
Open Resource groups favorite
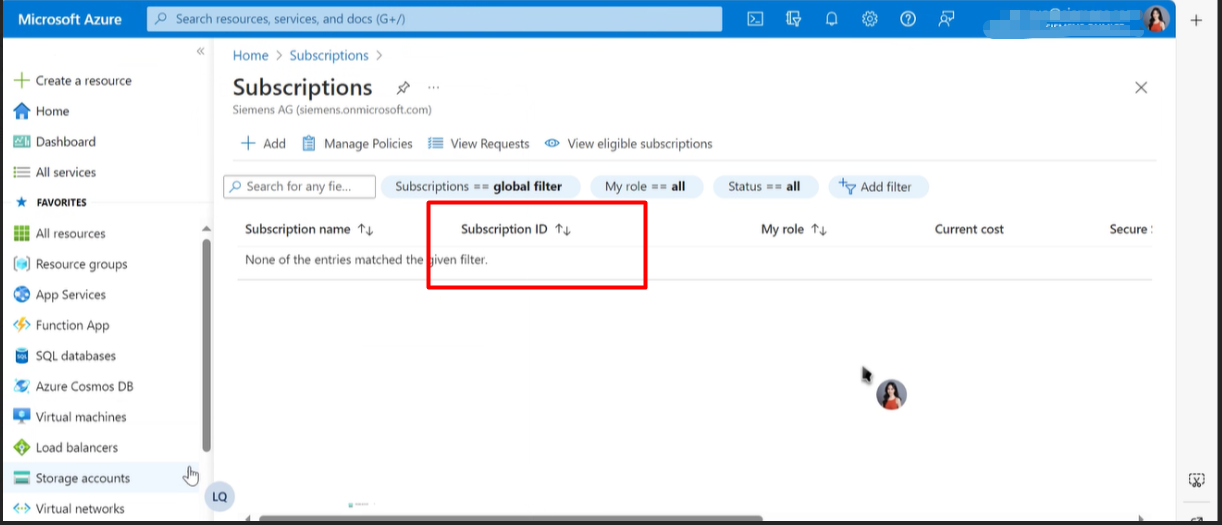pyautogui.click(x=70, y=264)
